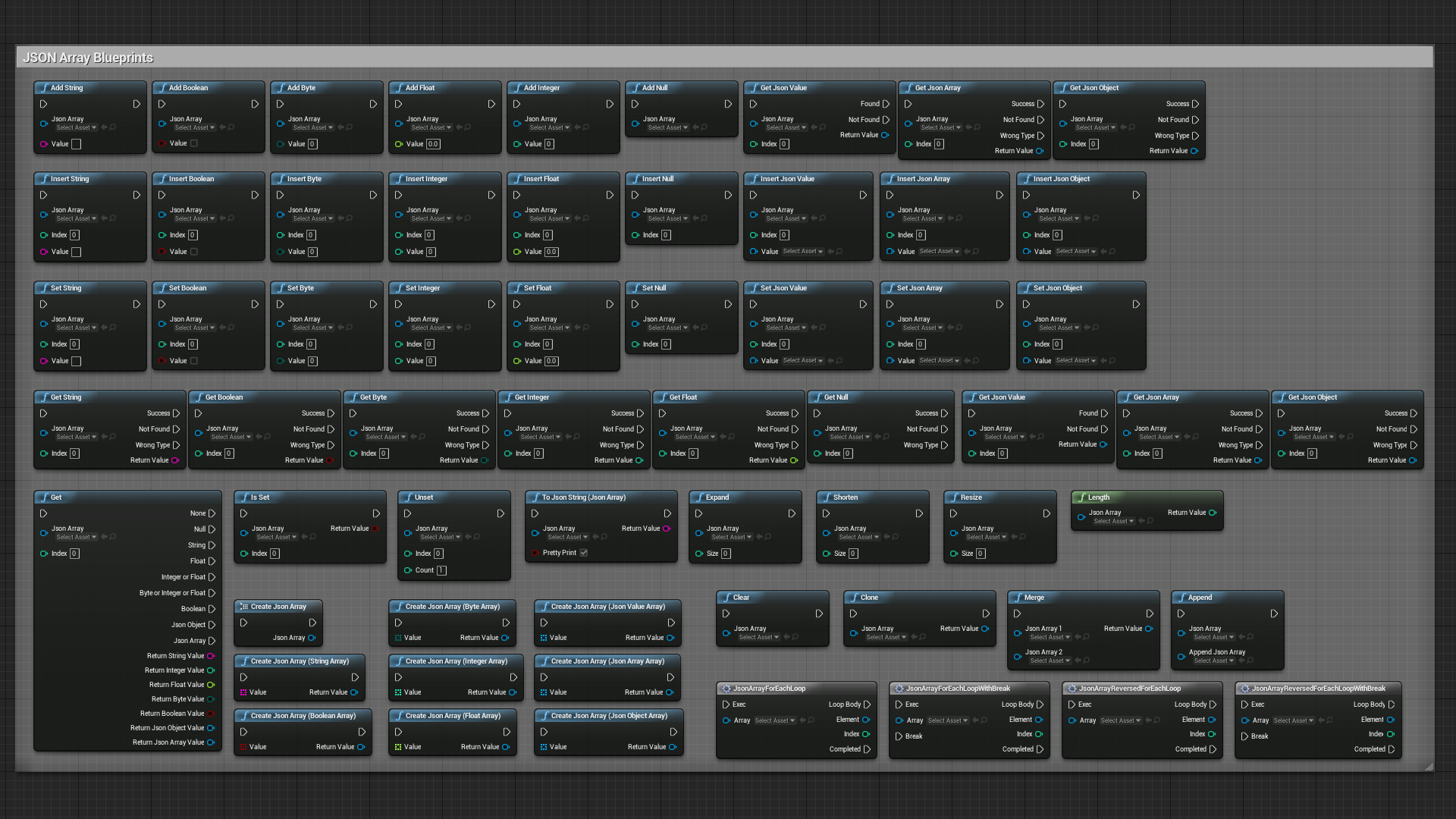Open the Select Asset dropdown on Expand node
The height and width of the screenshot is (819, 1456).
click(731, 537)
